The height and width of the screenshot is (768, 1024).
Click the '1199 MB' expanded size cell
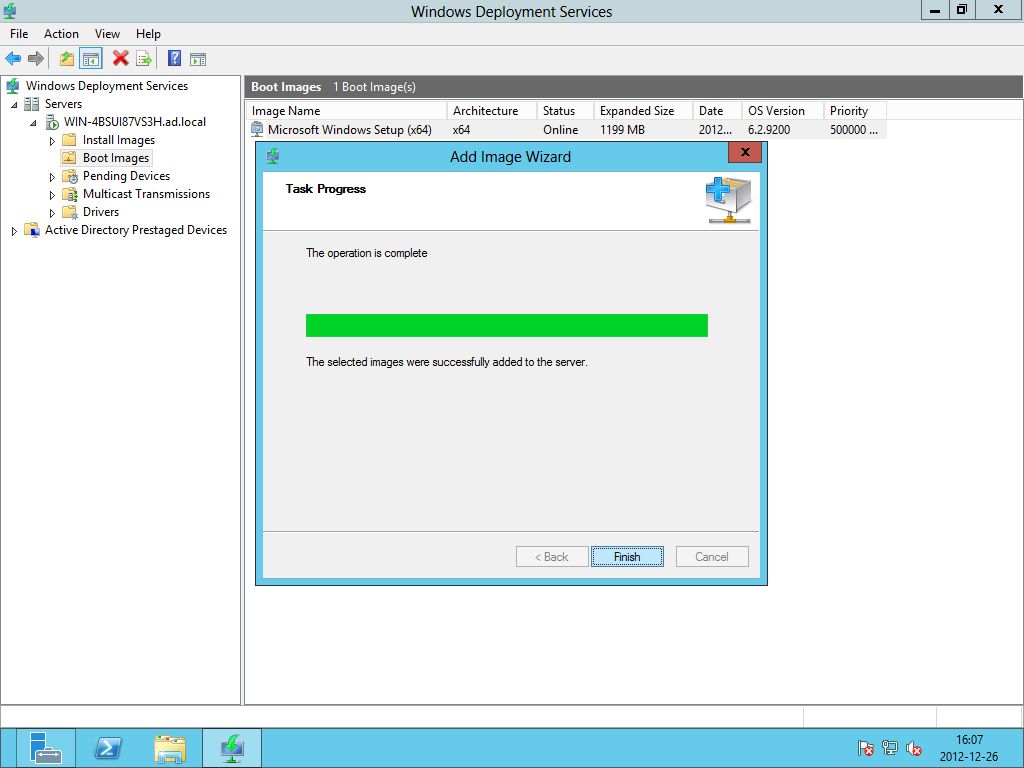coord(622,129)
